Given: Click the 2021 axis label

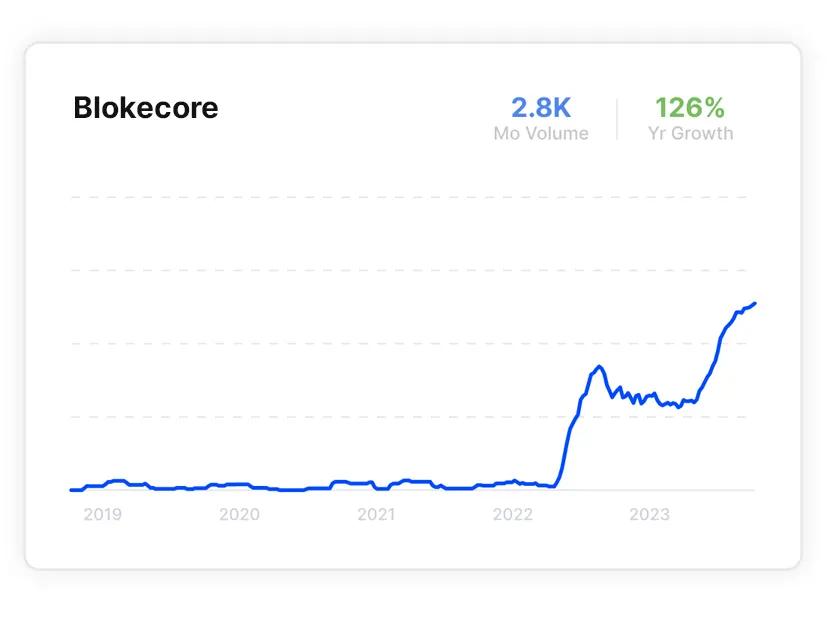Looking at the screenshot, I should point(376,514).
